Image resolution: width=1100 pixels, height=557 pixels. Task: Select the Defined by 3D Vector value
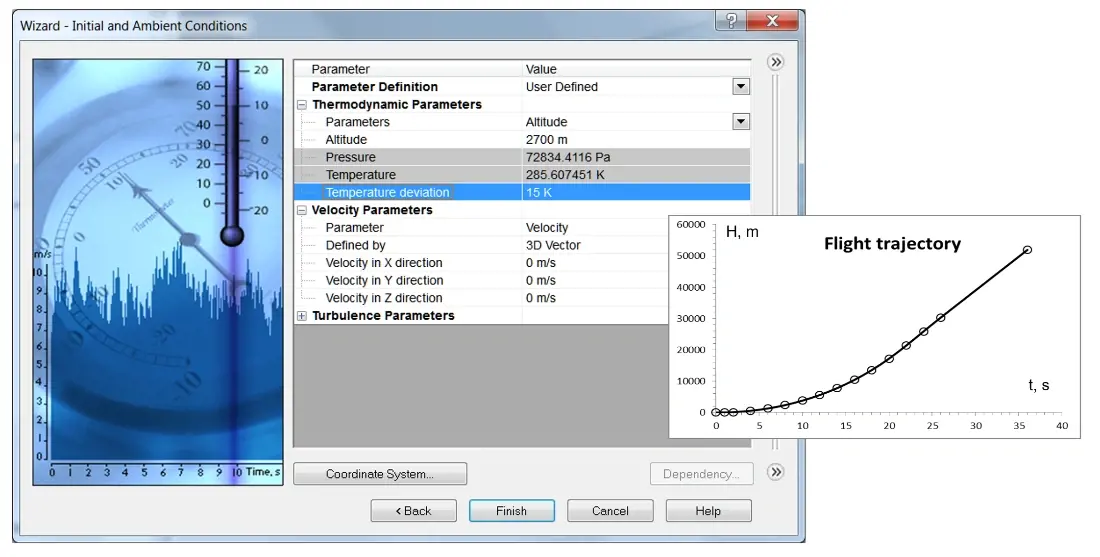590,245
